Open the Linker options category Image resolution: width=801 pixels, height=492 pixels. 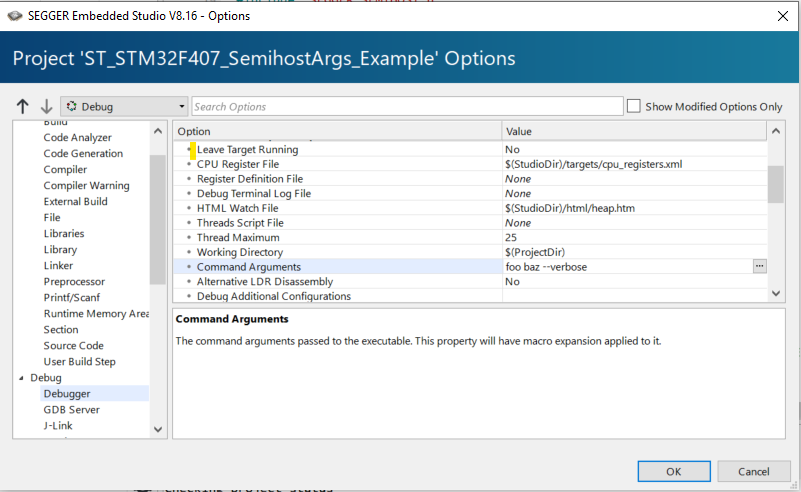(59, 266)
